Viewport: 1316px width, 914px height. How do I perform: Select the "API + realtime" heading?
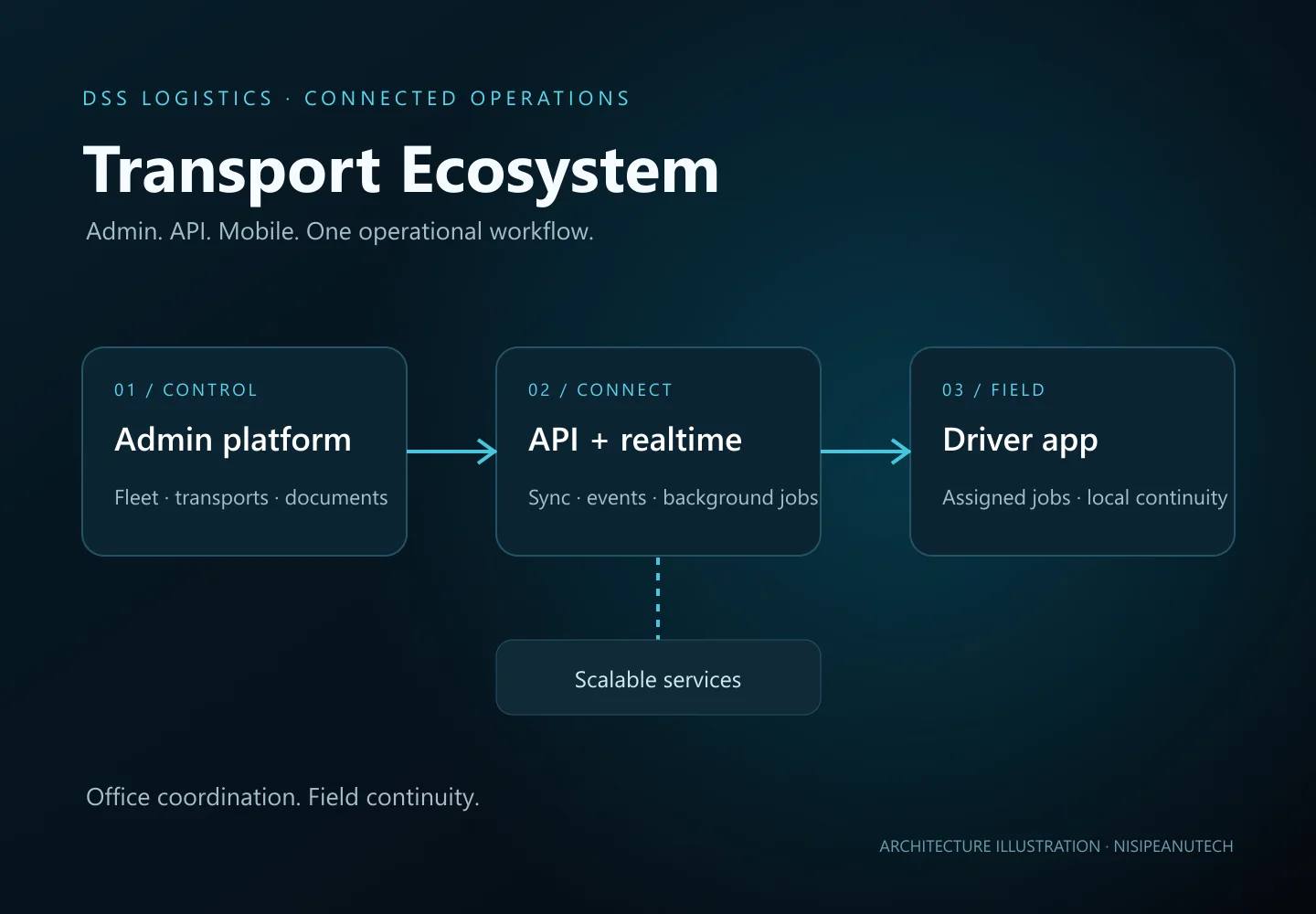click(x=635, y=441)
